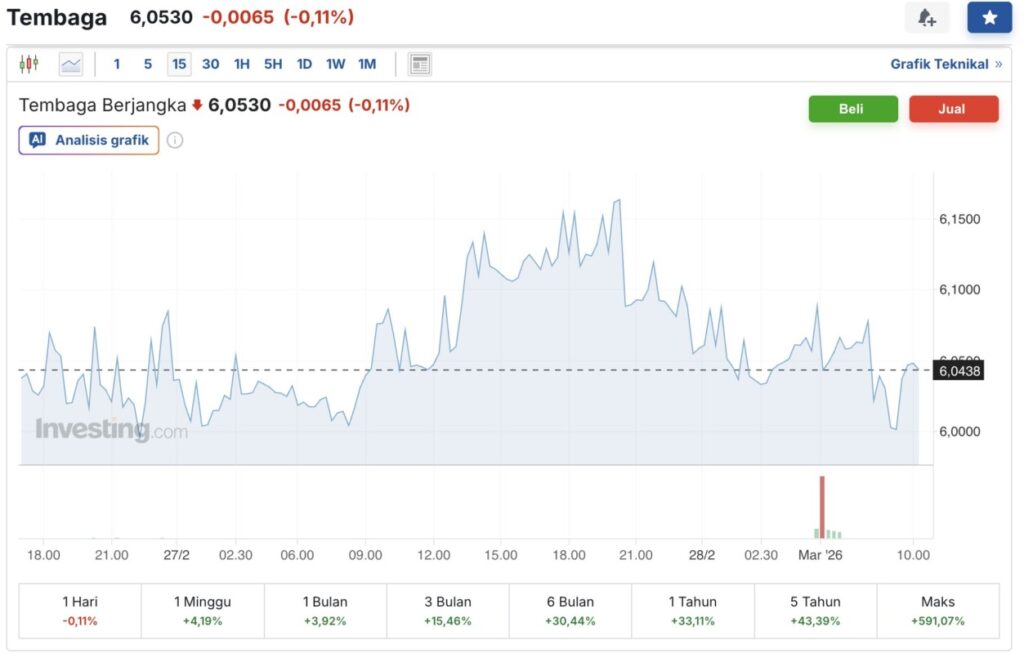The width and height of the screenshot is (1024, 654).
Task: Click the AI badge icon
Action: pos(37,140)
